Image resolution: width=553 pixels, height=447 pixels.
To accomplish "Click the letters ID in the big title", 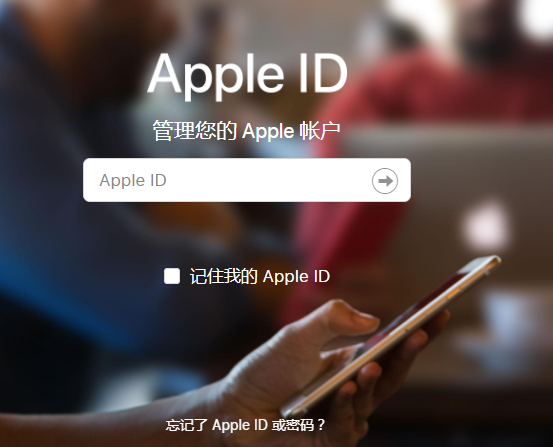I will (323, 74).
